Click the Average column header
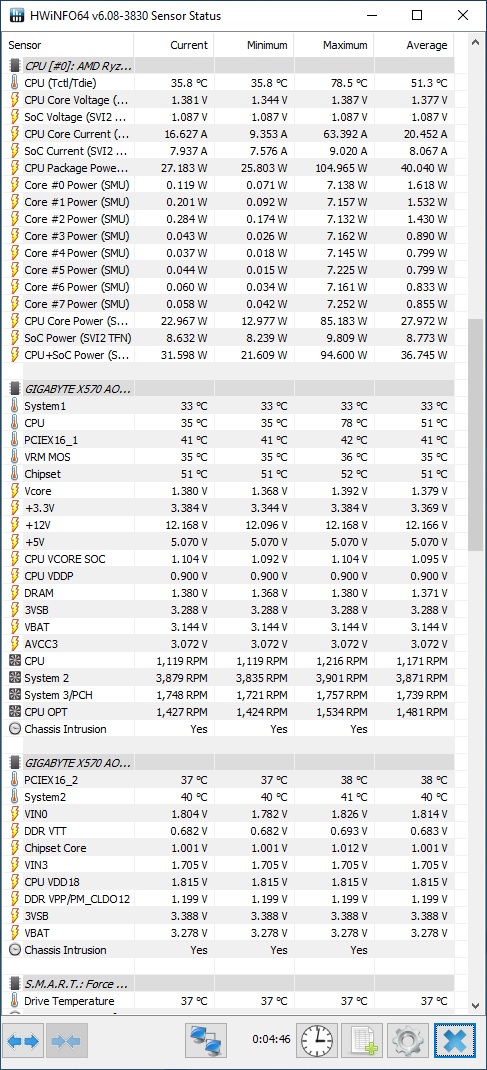487x1070 pixels. [414, 45]
